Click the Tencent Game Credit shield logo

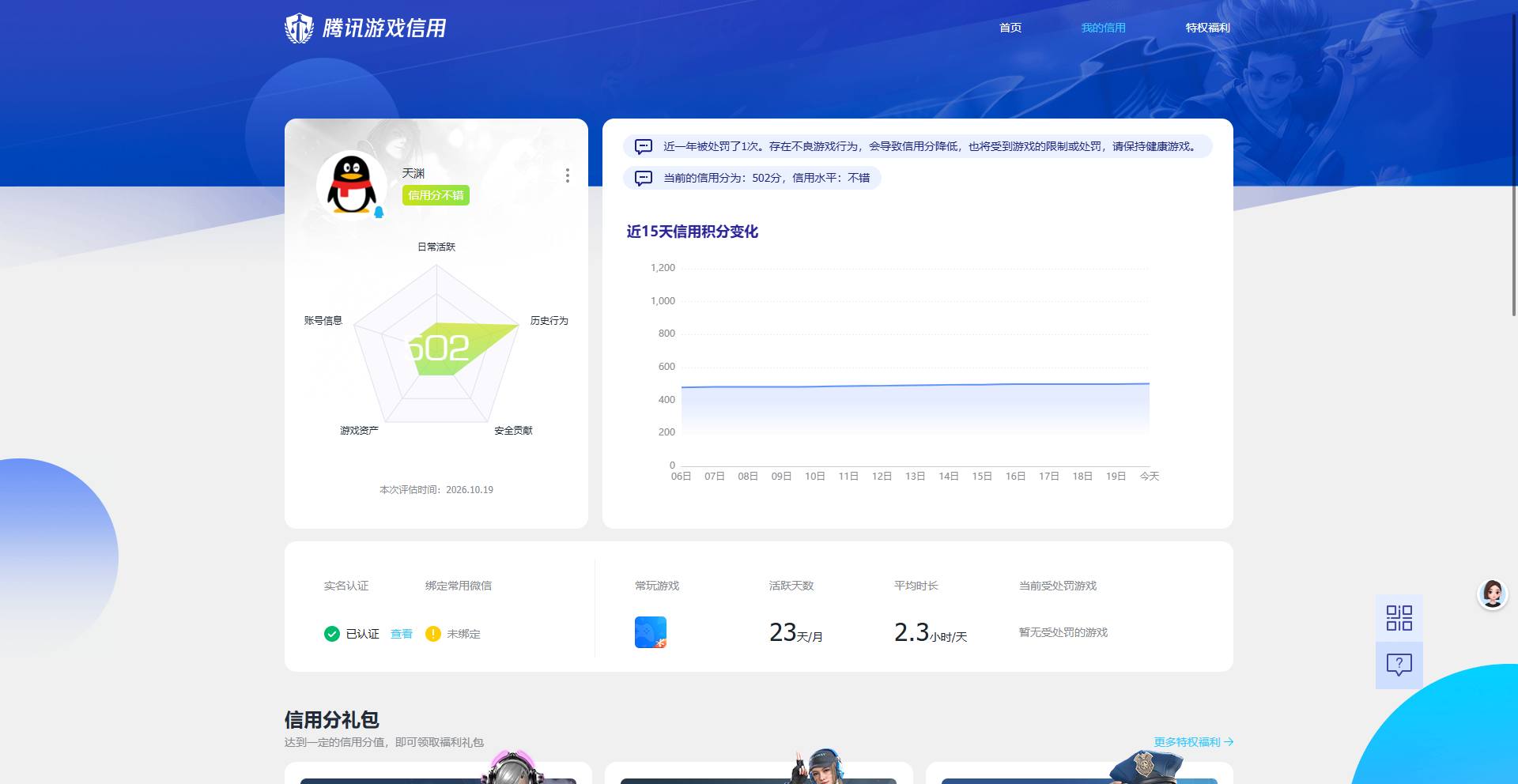click(299, 28)
